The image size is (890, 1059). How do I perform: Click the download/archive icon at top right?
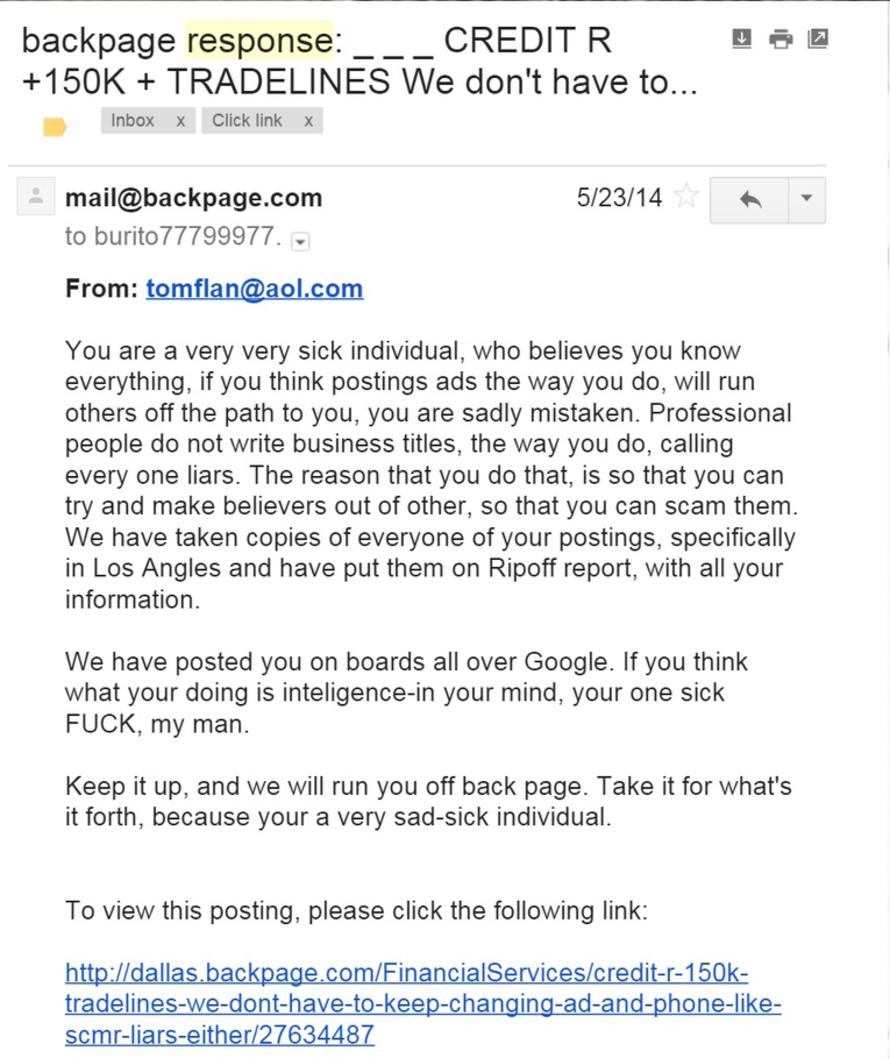741,38
